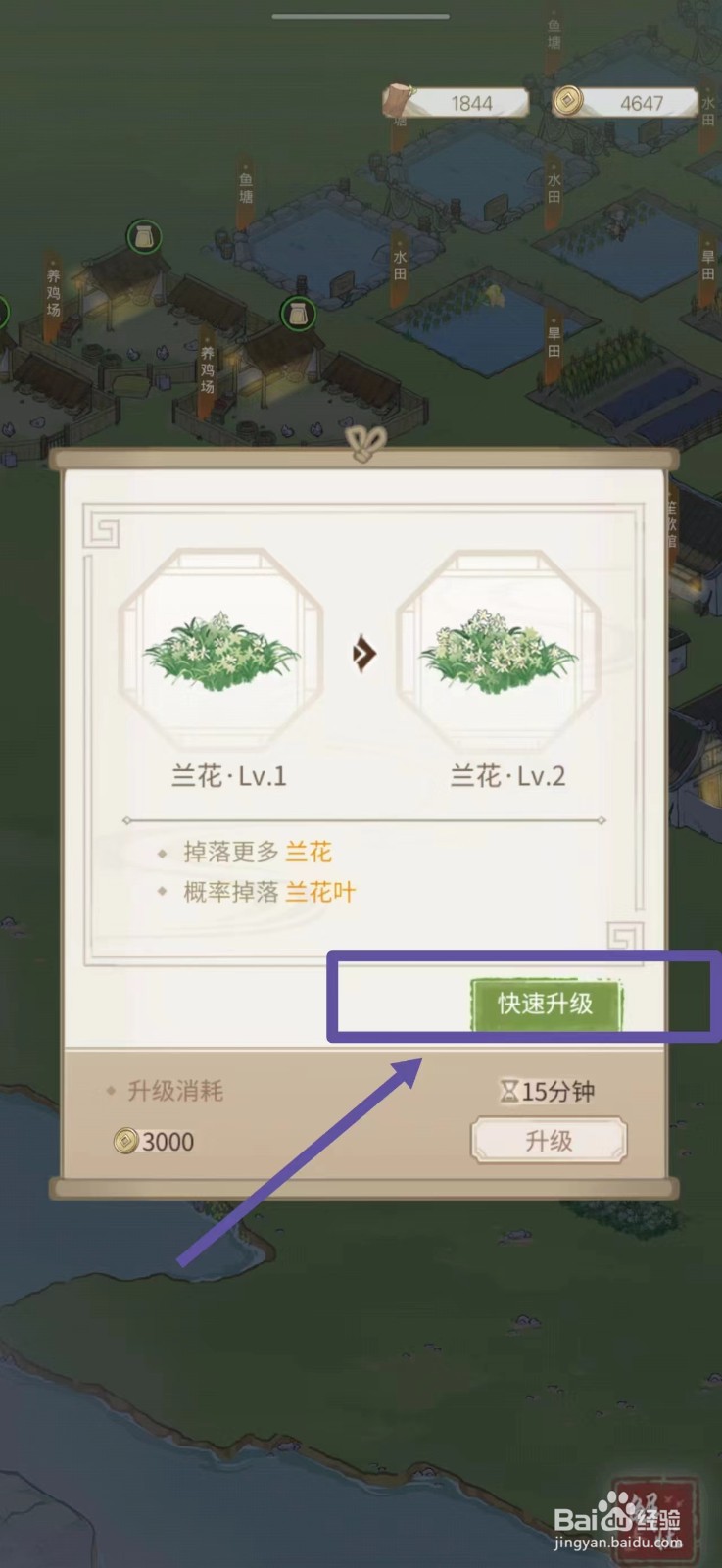Tap the green 快速升级 button
This screenshot has height=1568, width=722.
(546, 1004)
